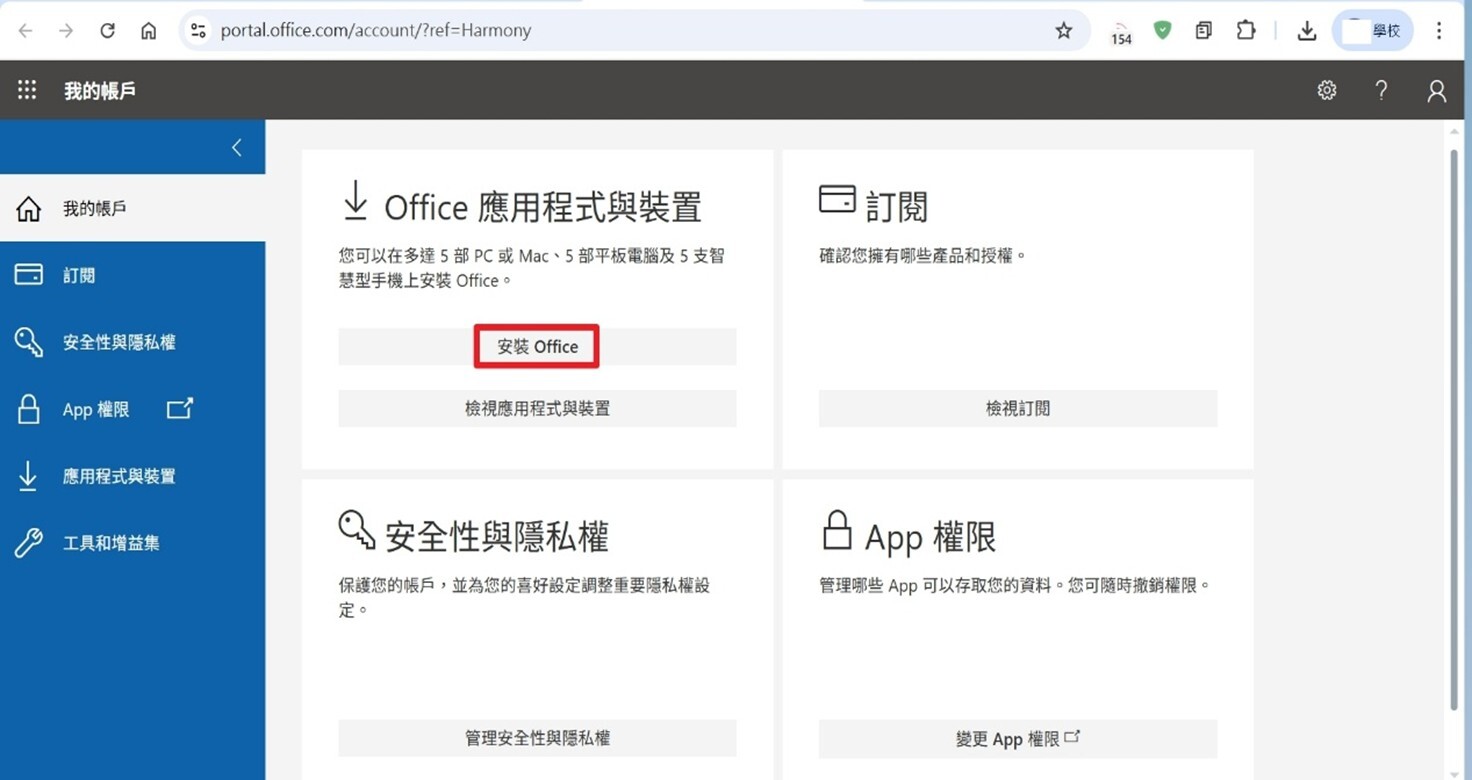This screenshot has height=780, width=1472.
Task: Click the 檢視訂閱 button
Action: click(1017, 408)
